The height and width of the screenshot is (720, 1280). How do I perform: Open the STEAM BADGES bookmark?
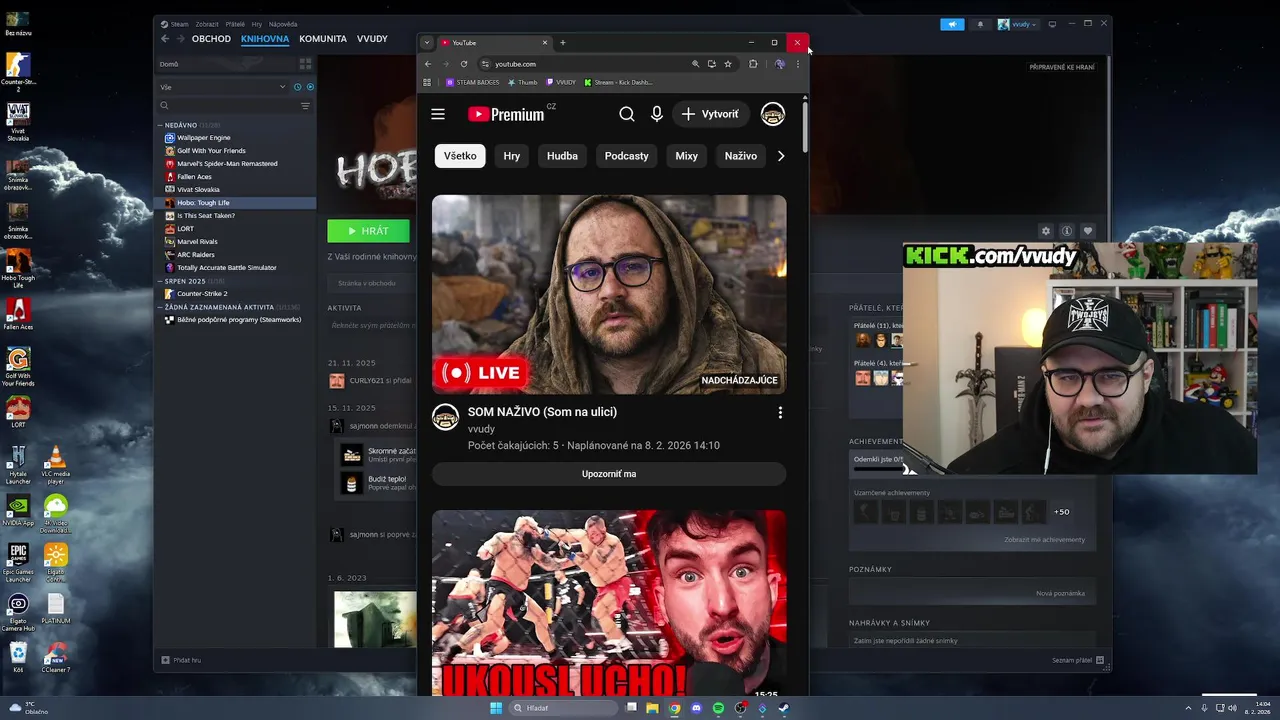(472, 82)
